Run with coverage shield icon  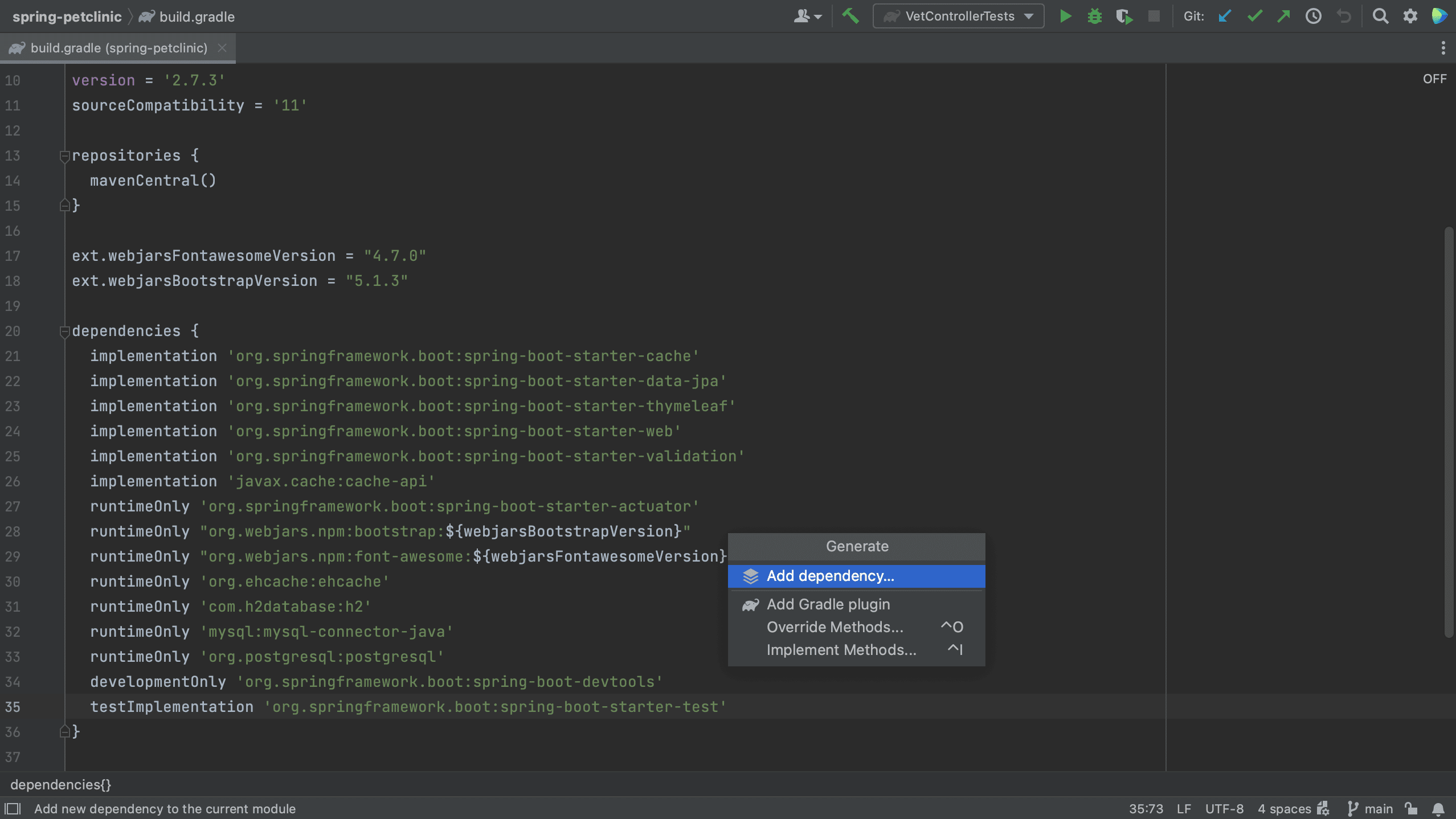coord(1124,16)
